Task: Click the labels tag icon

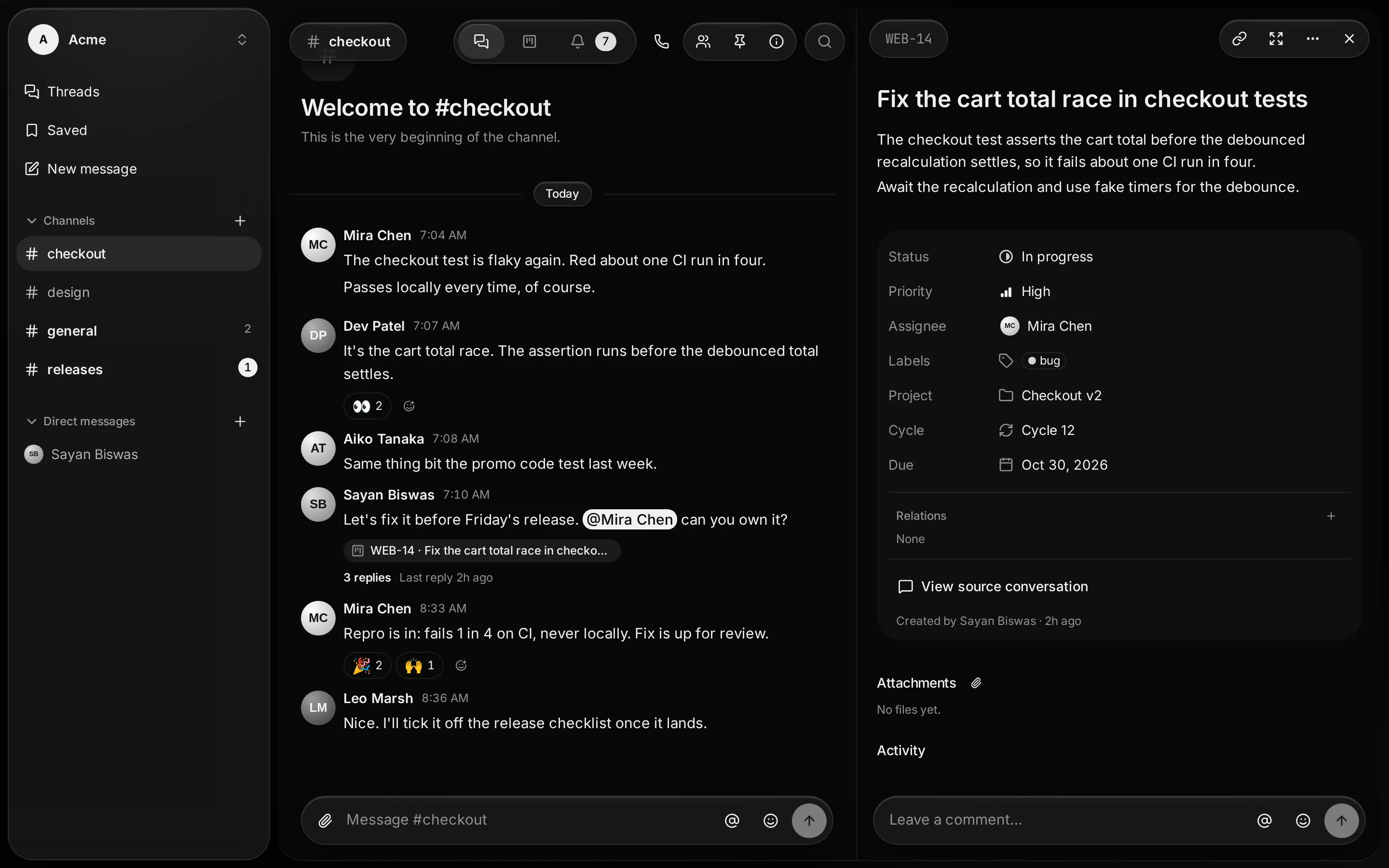Action: (1006, 361)
